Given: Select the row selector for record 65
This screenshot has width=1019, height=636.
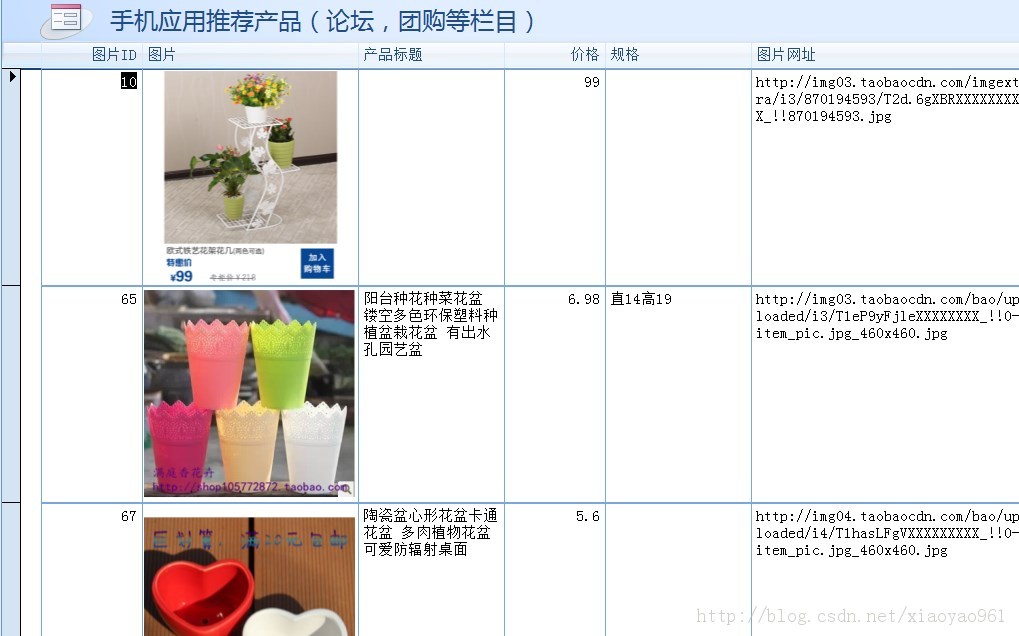Looking at the screenshot, I should click(x=11, y=393).
